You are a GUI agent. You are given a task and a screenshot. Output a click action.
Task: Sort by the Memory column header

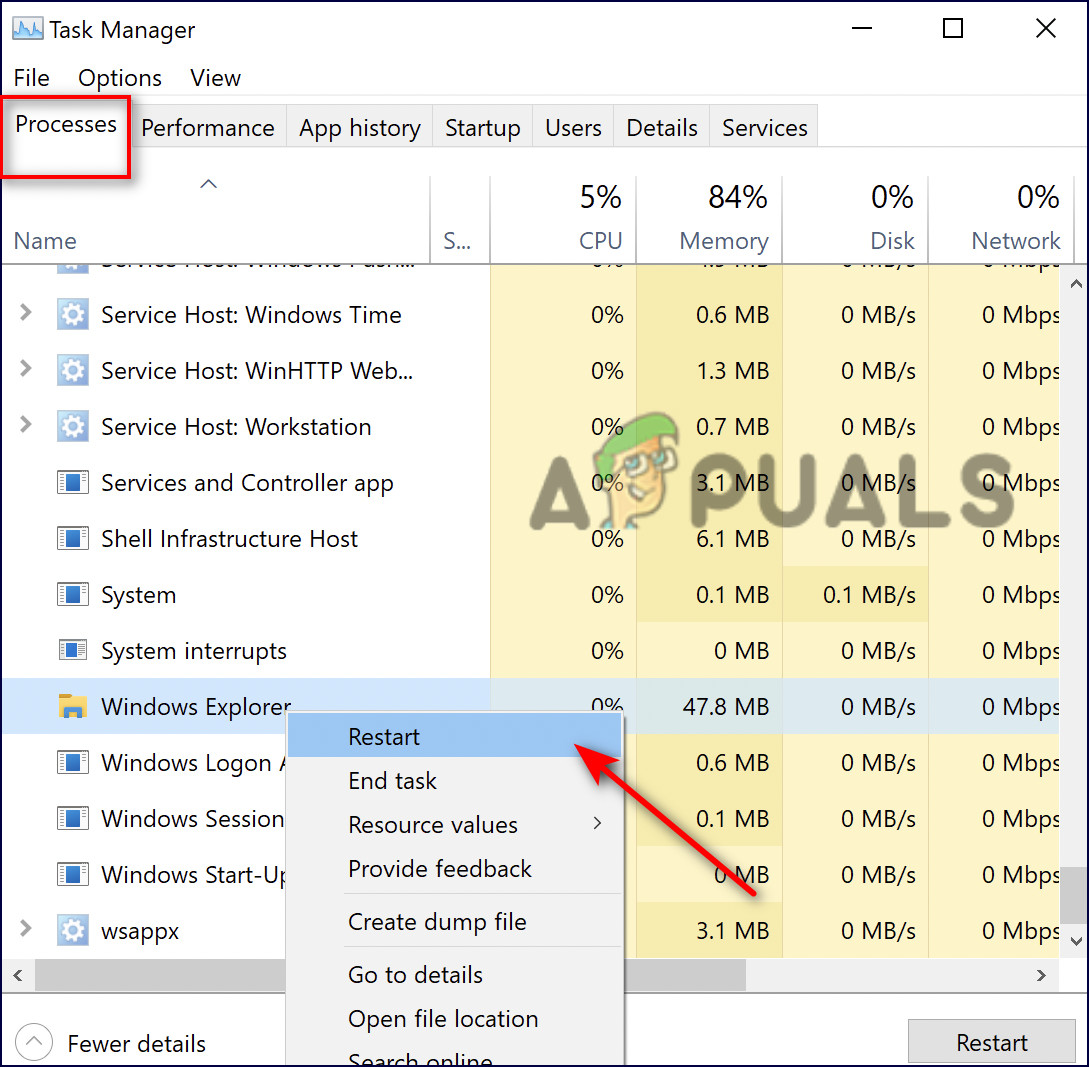coord(709,220)
